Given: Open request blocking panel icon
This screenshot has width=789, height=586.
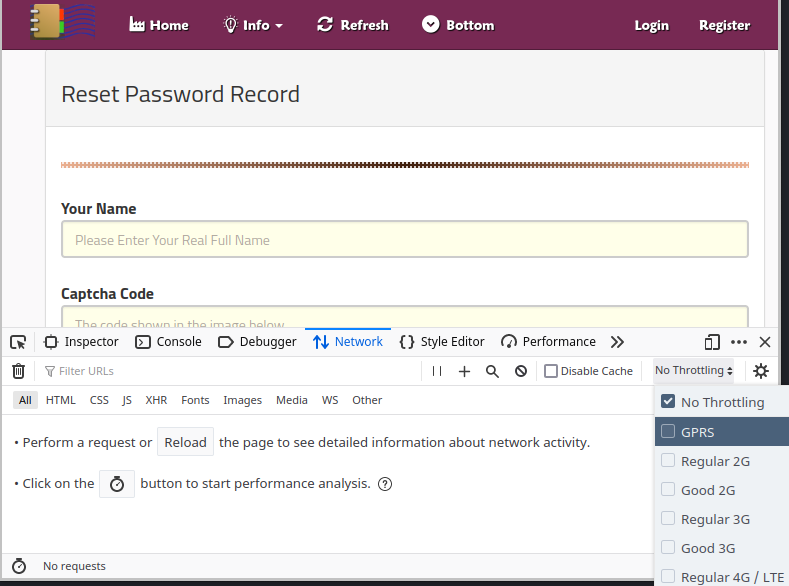Looking at the screenshot, I should 520,371.
